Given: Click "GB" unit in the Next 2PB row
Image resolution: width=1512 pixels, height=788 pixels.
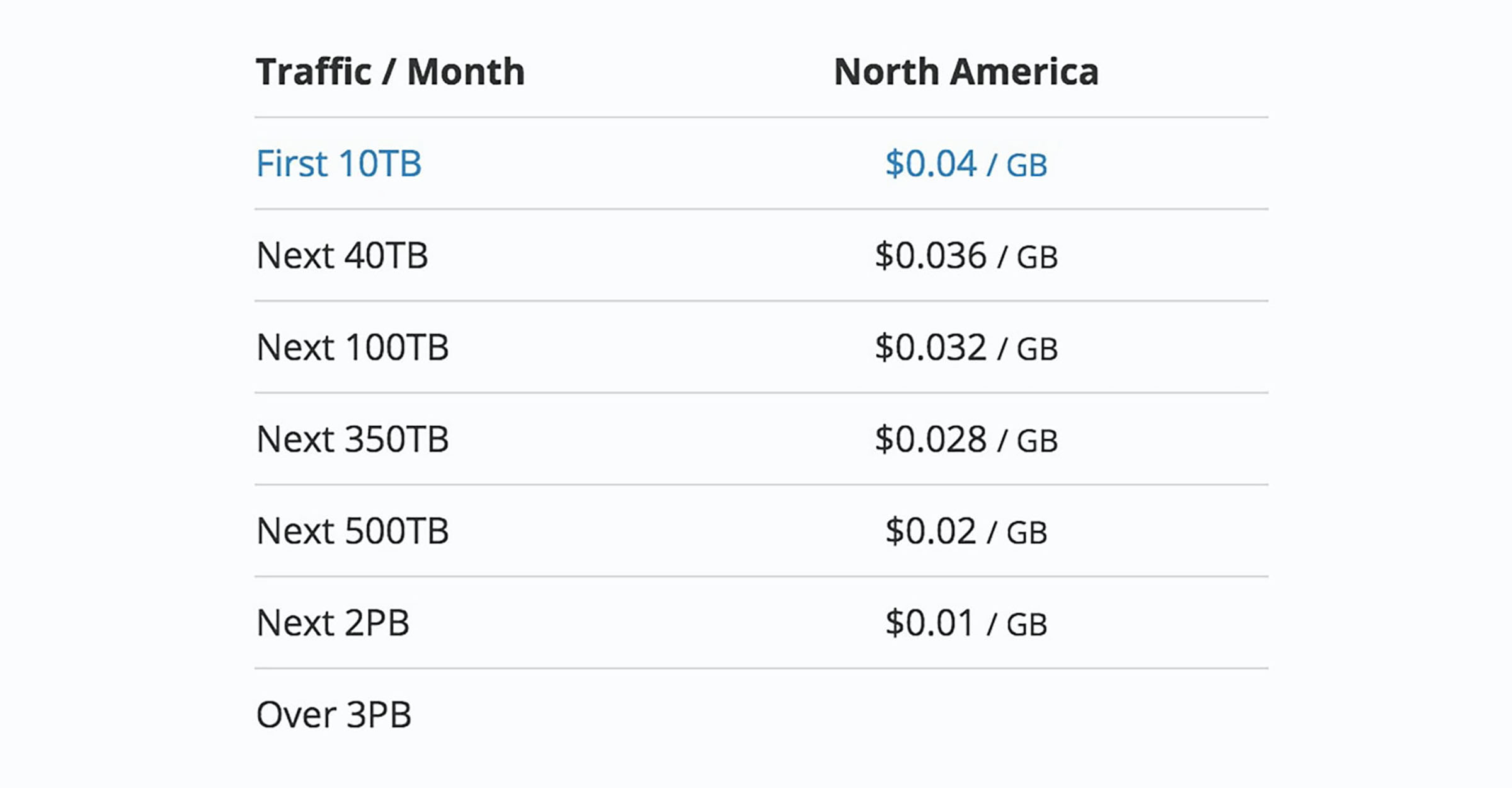Looking at the screenshot, I should (x=1026, y=625).
